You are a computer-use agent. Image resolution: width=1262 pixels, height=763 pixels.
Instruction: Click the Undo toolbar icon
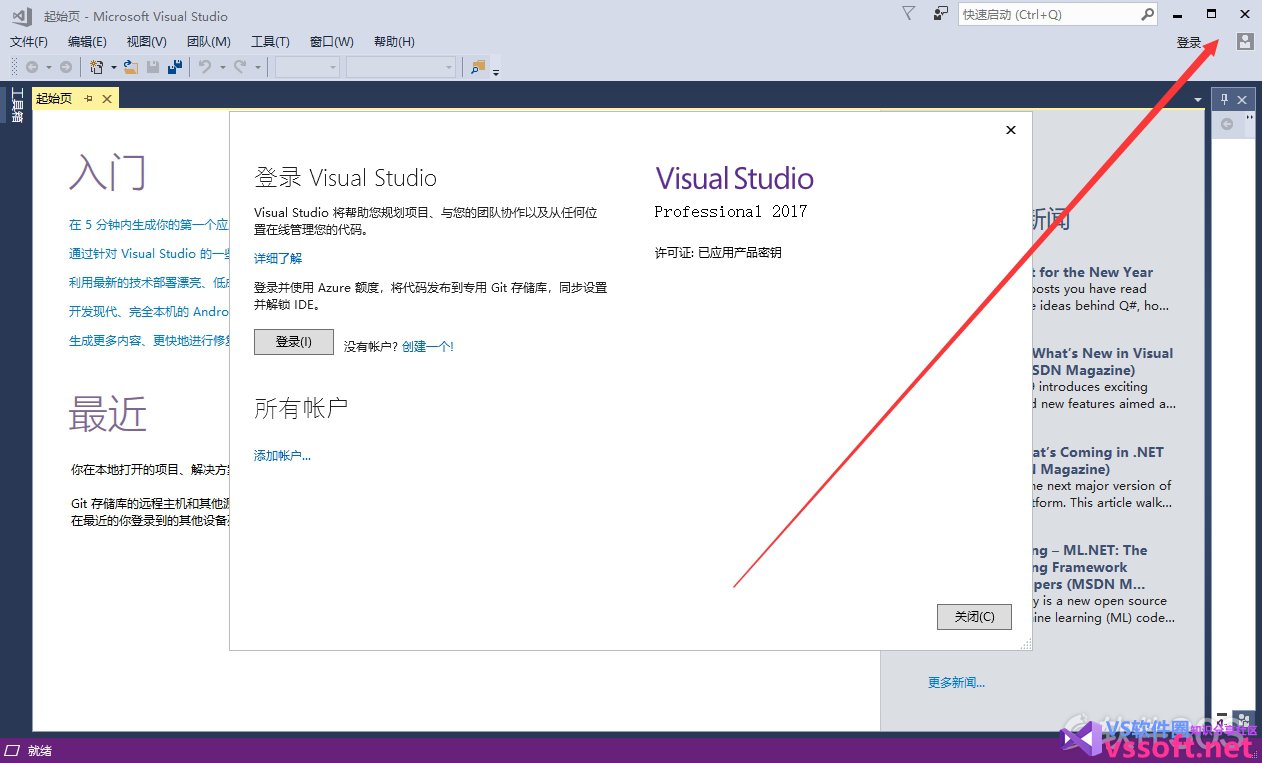click(205, 67)
